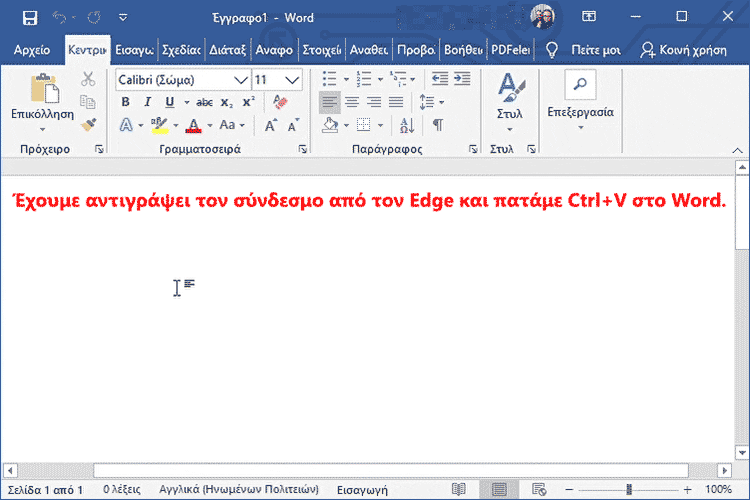Open the font size 11 dropdown

click(x=292, y=80)
